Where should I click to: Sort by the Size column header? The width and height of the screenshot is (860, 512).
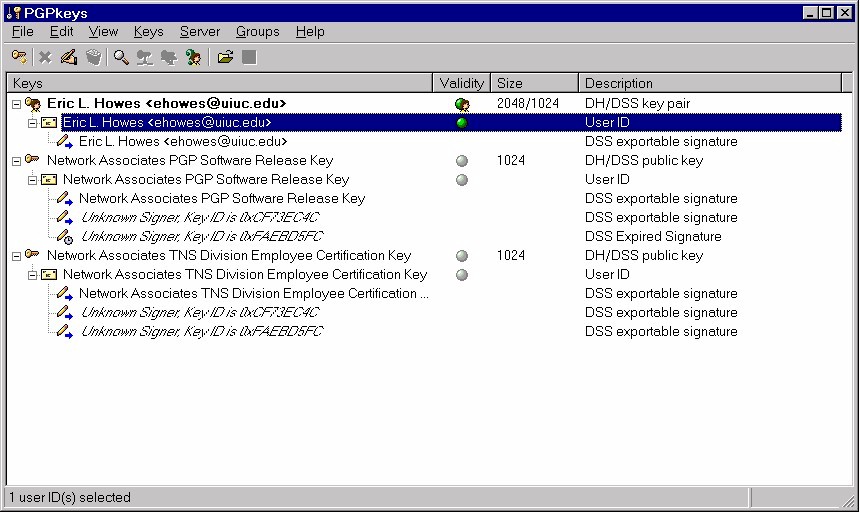pos(534,83)
